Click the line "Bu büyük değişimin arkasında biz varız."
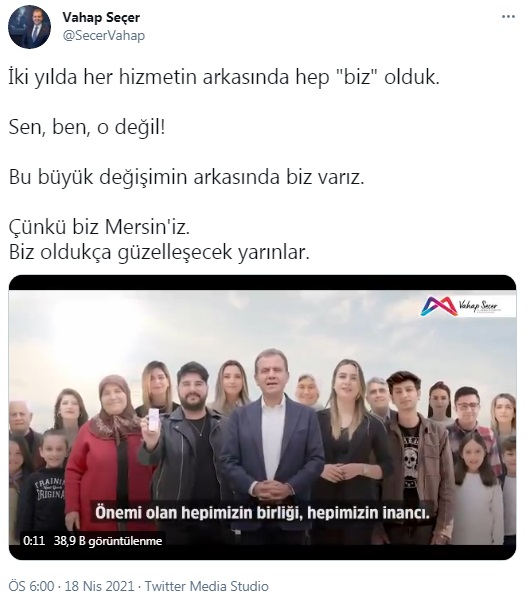 (186, 178)
